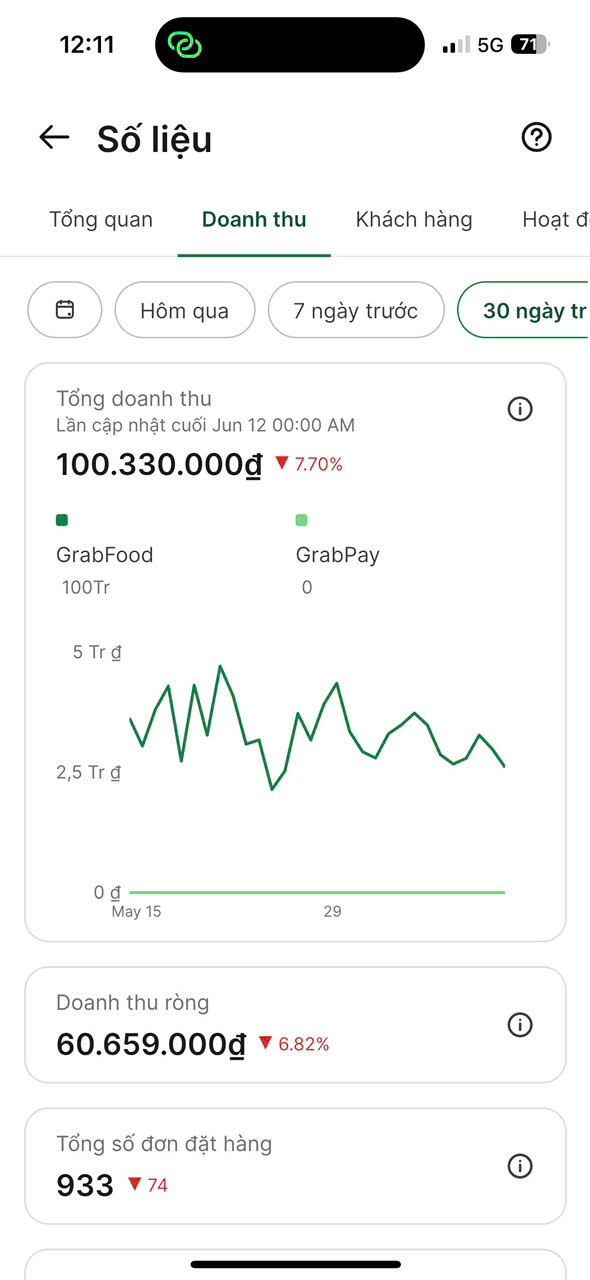This screenshot has width=590, height=1280.
Task: Tap info icon on Tổng doanh thu card
Action: pos(520,409)
